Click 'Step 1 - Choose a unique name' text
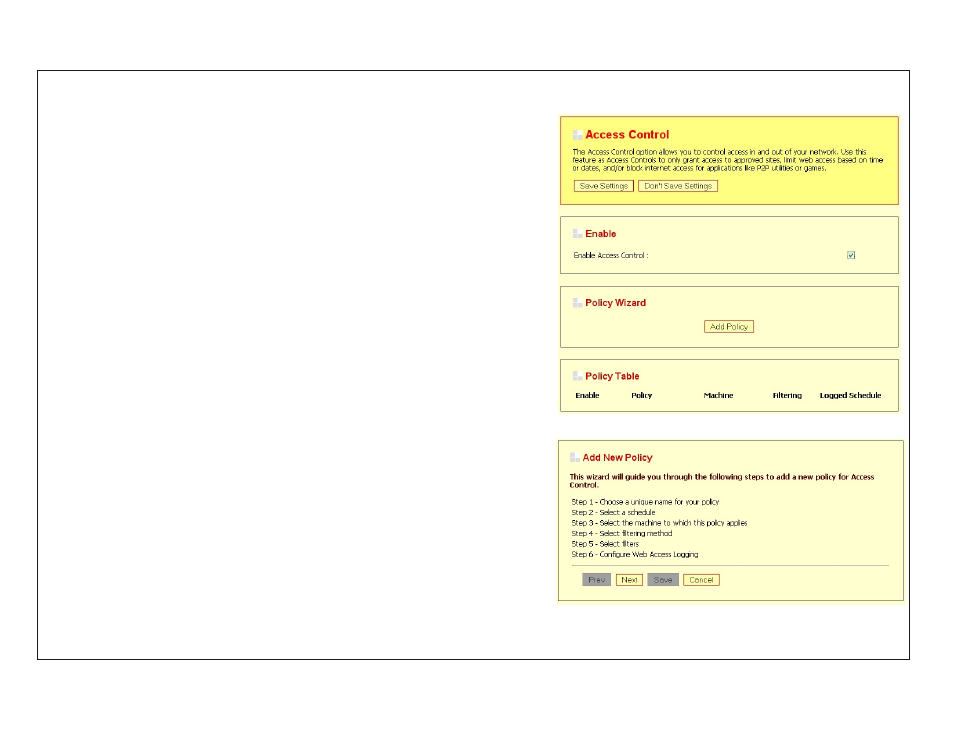 pos(645,502)
